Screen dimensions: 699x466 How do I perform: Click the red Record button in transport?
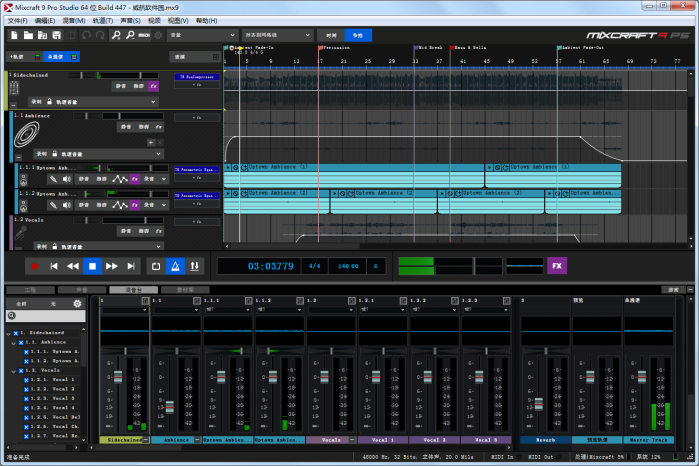(34, 266)
